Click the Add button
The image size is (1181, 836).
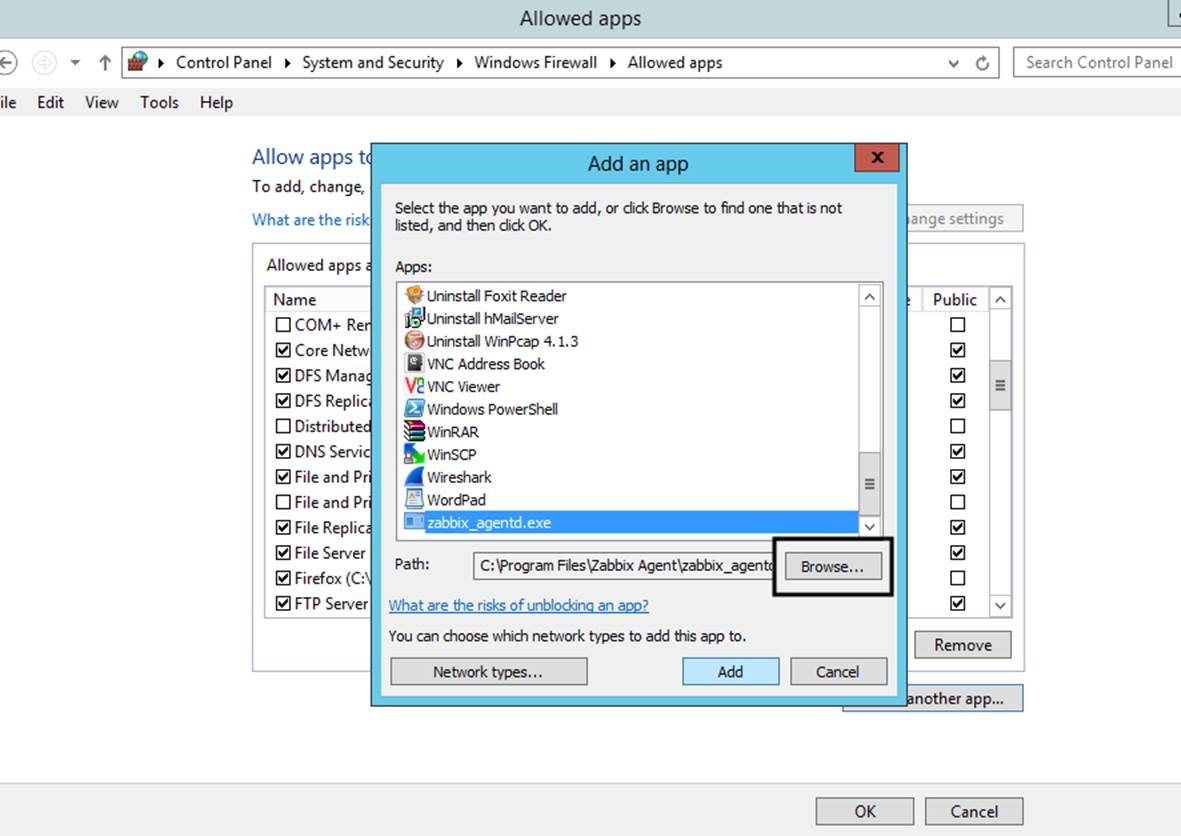[730, 671]
